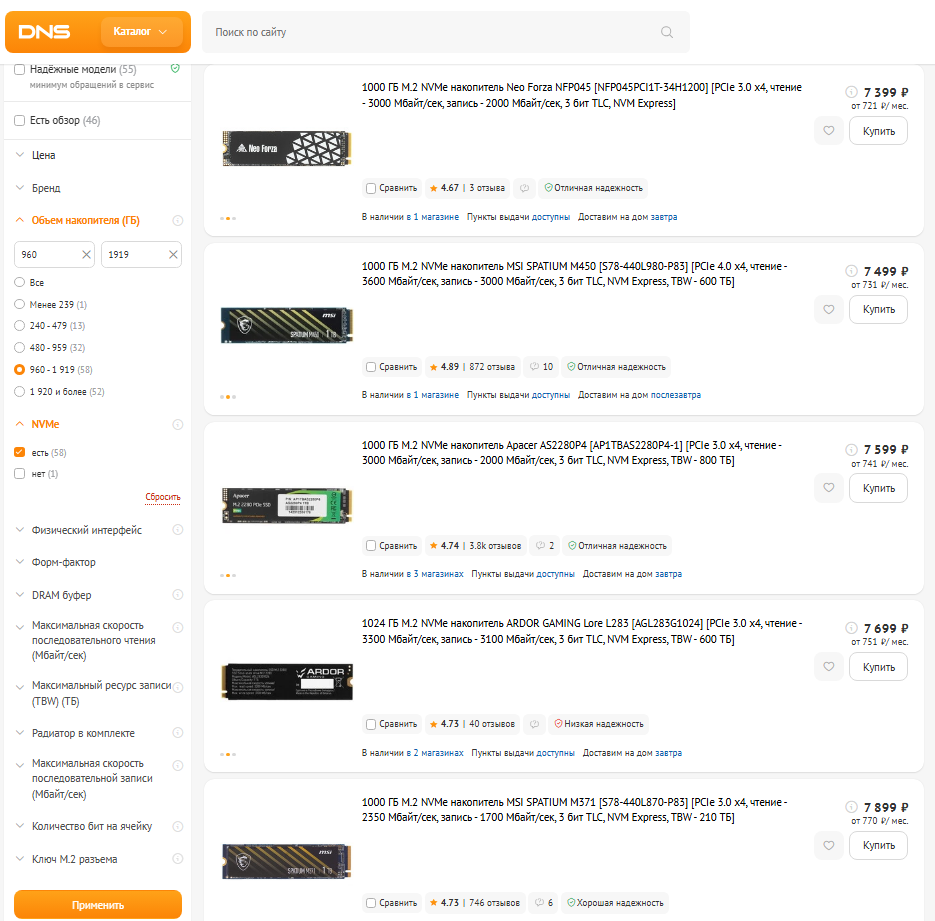Open price info icon next to 7 599 ₽
935x921 pixels.
point(852,449)
